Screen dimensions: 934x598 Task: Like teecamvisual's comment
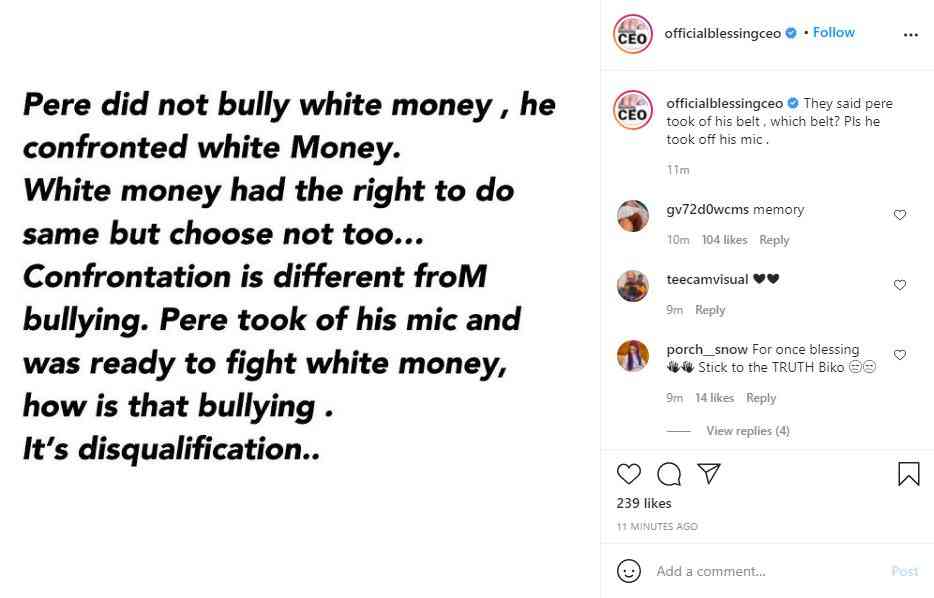click(x=900, y=285)
